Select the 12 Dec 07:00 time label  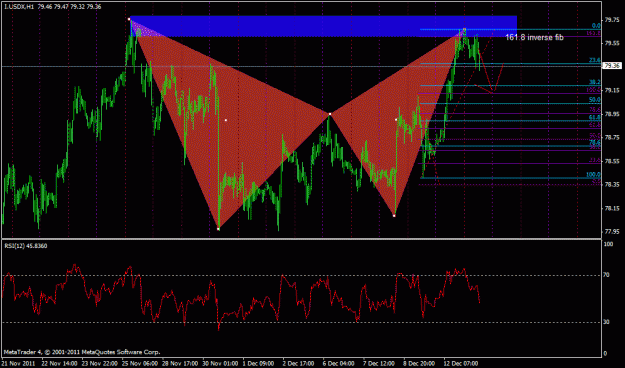pyautogui.click(x=461, y=364)
